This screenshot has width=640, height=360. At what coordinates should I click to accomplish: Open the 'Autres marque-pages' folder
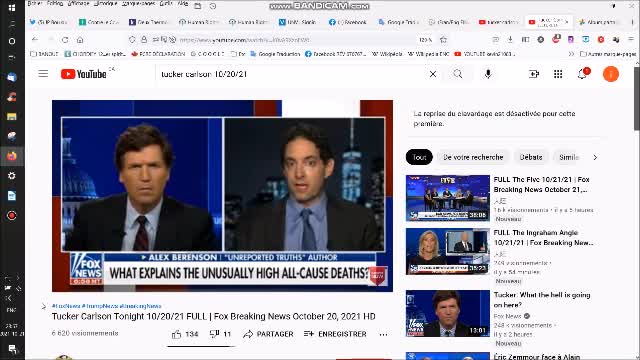point(608,53)
